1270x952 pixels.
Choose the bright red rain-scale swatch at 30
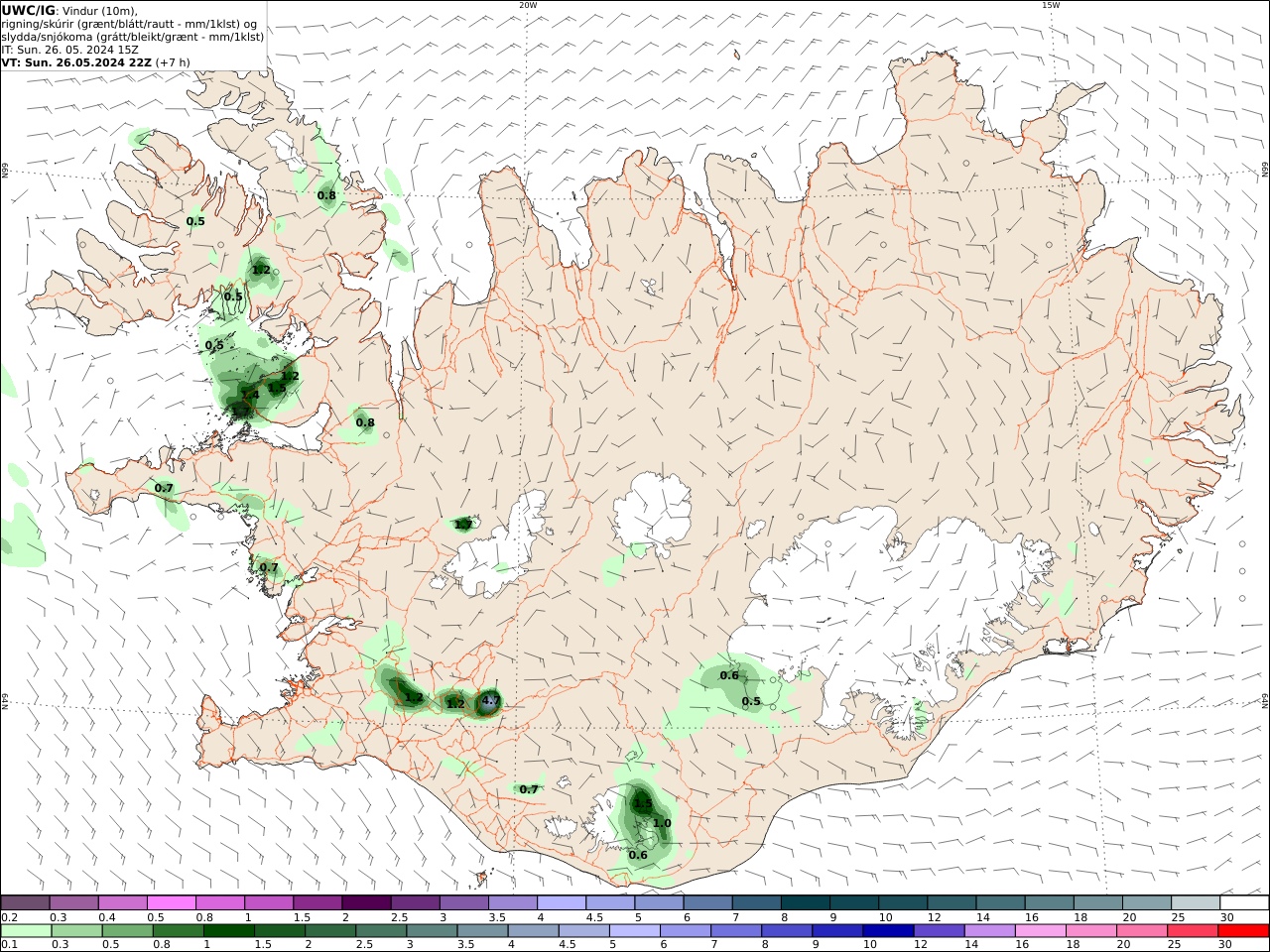point(1243,931)
